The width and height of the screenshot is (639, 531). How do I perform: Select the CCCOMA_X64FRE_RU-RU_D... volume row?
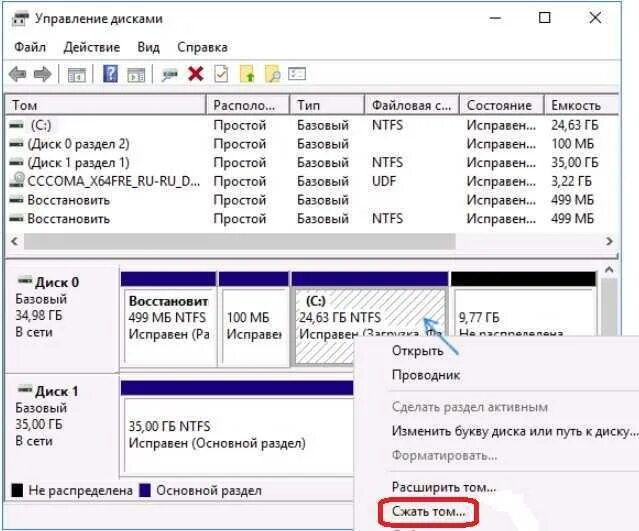tap(312, 181)
